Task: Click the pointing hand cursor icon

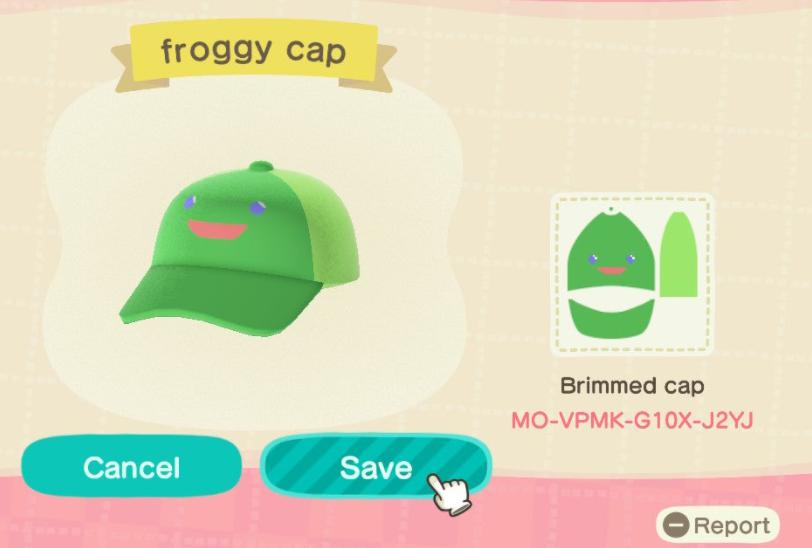Action: [450, 493]
